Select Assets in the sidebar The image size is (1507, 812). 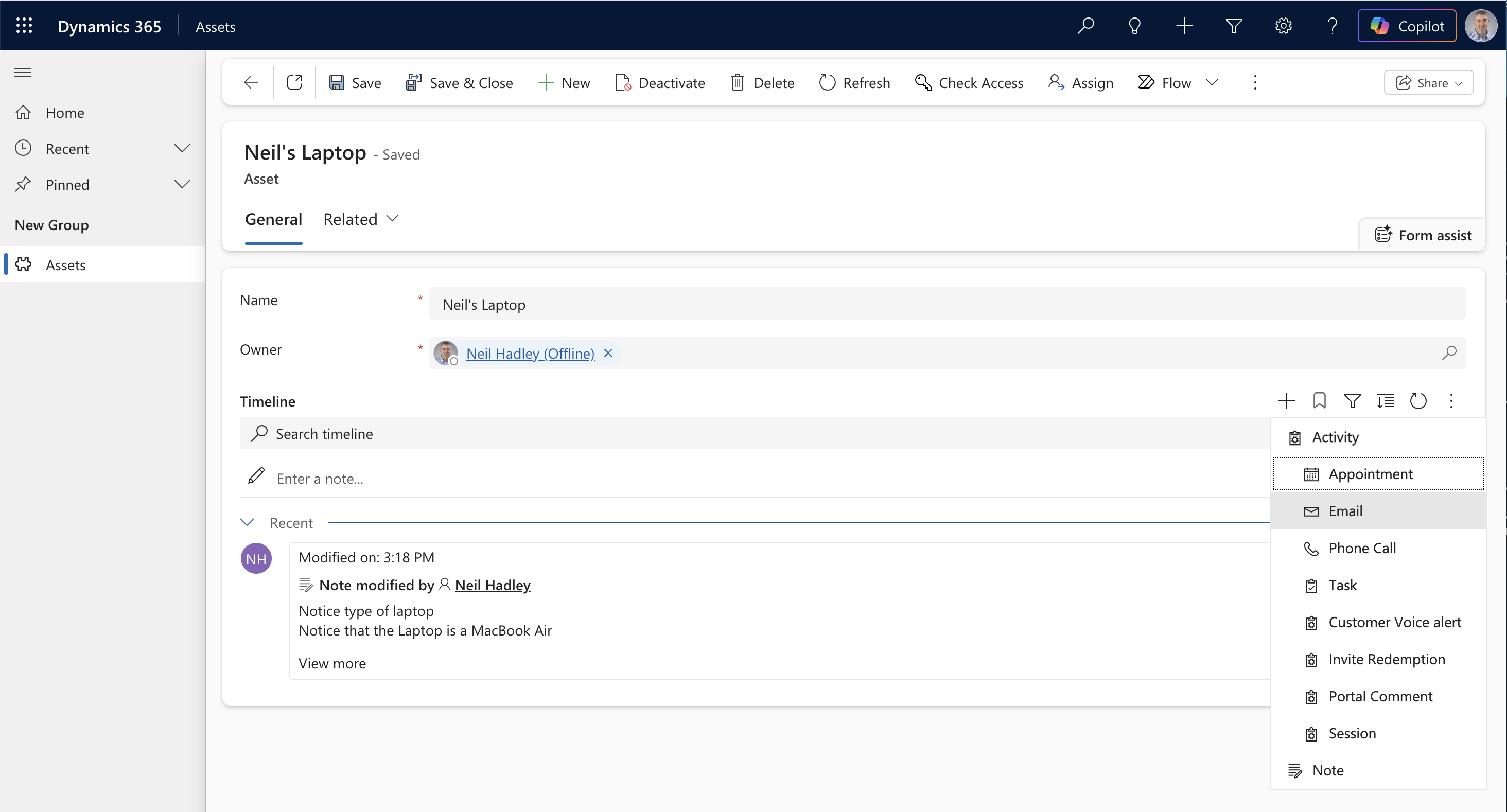pos(103,264)
